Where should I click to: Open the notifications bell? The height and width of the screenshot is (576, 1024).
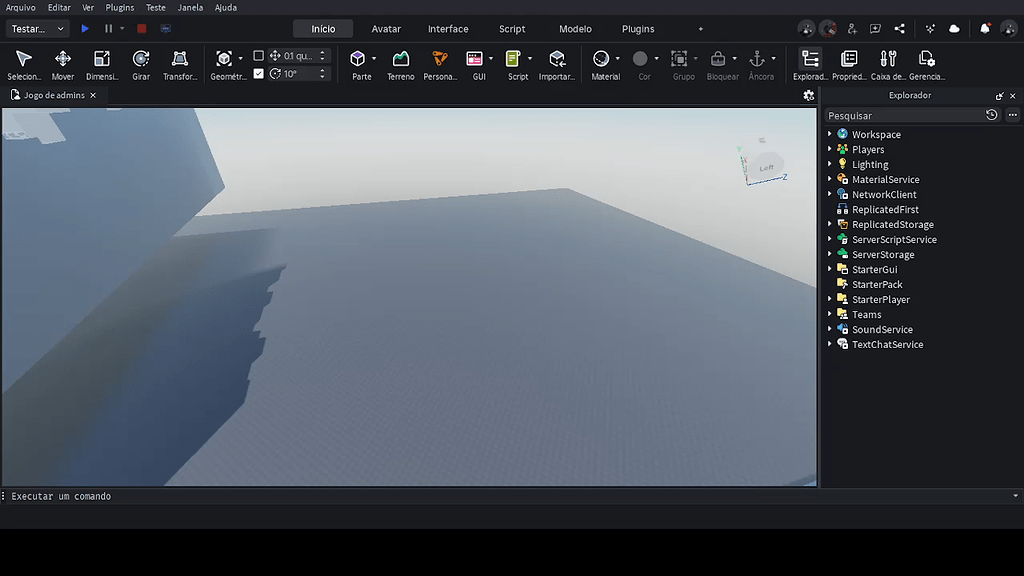pos(985,29)
